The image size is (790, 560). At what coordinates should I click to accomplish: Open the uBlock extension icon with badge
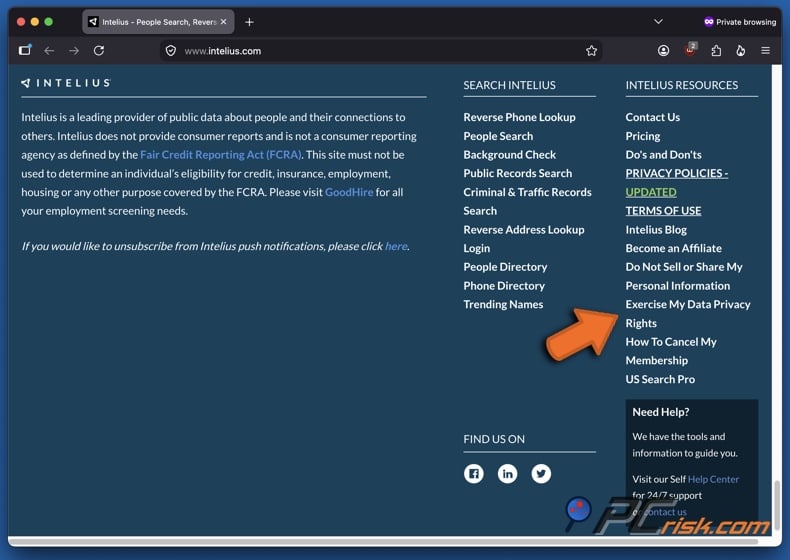[690, 50]
